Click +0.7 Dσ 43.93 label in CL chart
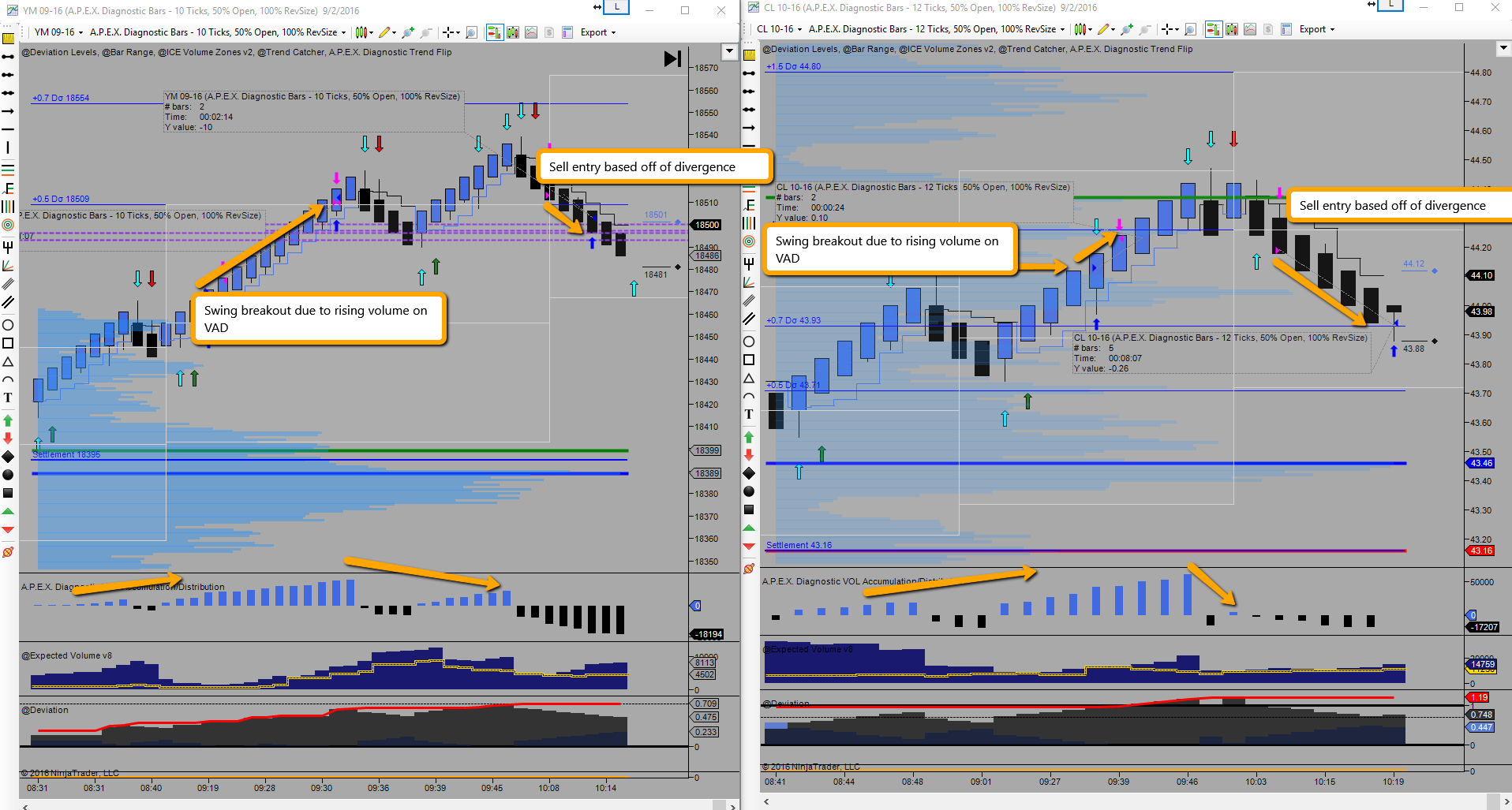Image resolution: width=1512 pixels, height=810 pixels. tap(793, 320)
